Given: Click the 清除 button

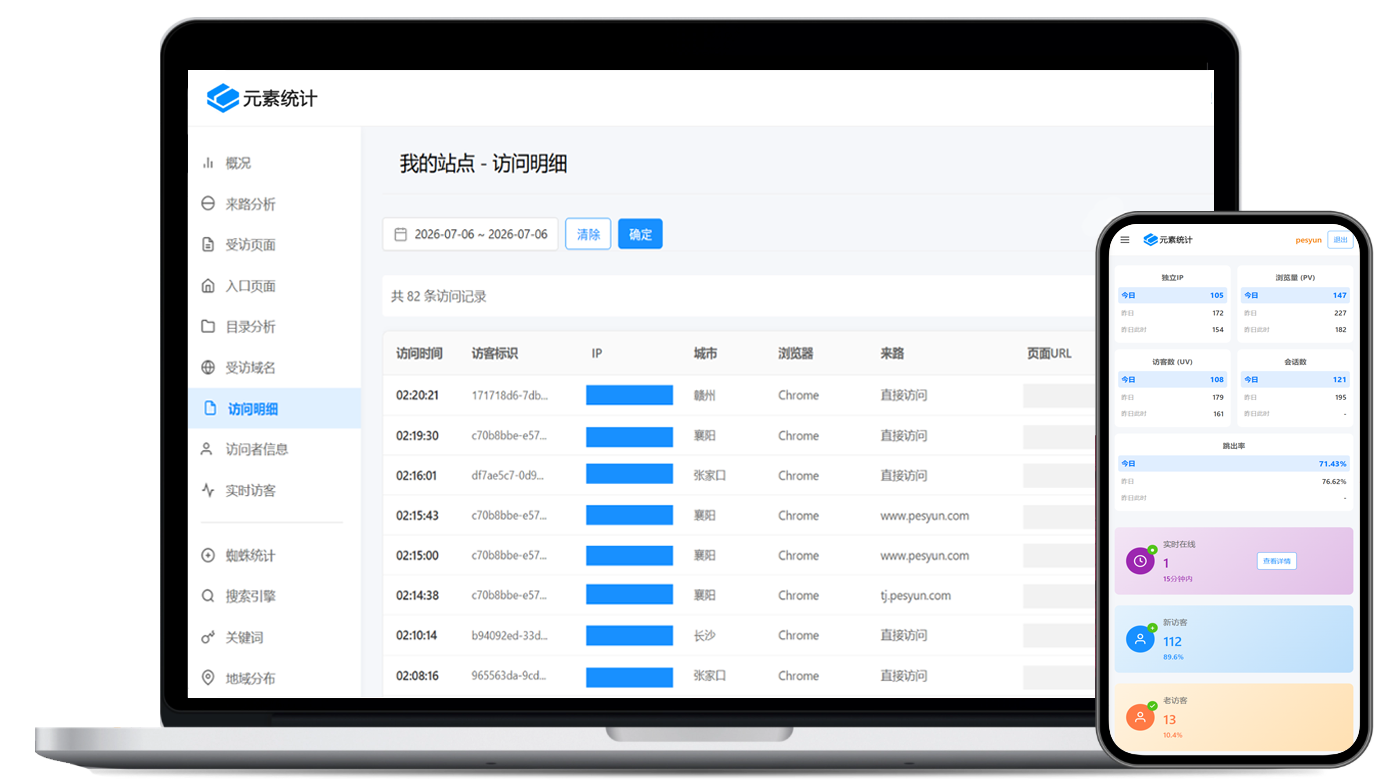Looking at the screenshot, I should (588, 234).
